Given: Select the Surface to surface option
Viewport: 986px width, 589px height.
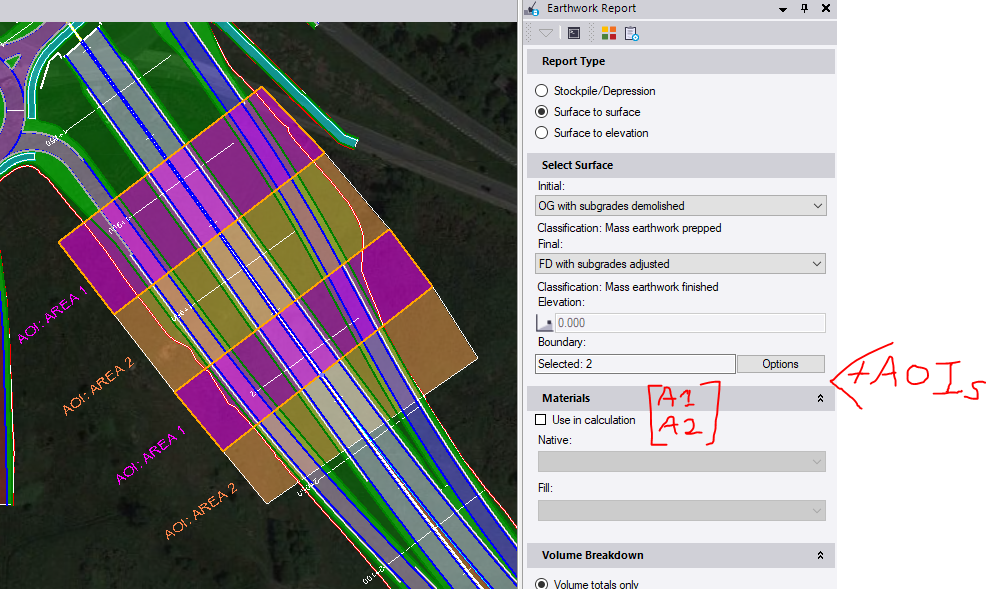Looking at the screenshot, I should (542, 112).
